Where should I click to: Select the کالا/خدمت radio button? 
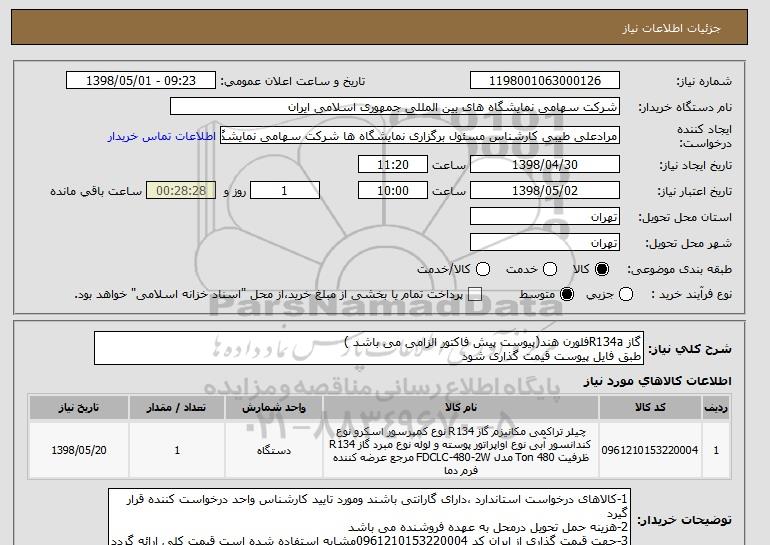tap(483, 269)
